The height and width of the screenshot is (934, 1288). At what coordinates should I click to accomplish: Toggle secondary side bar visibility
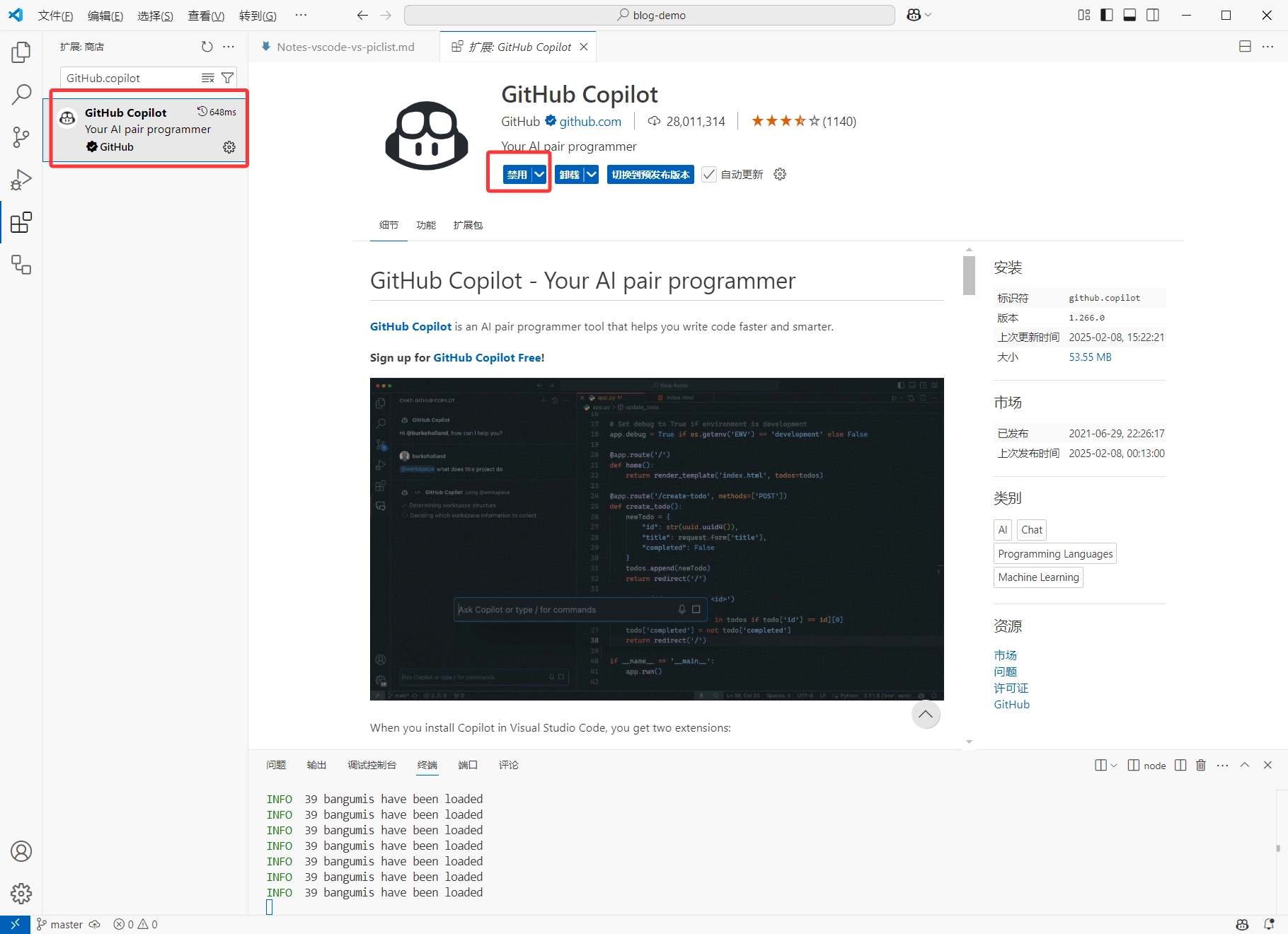[1153, 15]
